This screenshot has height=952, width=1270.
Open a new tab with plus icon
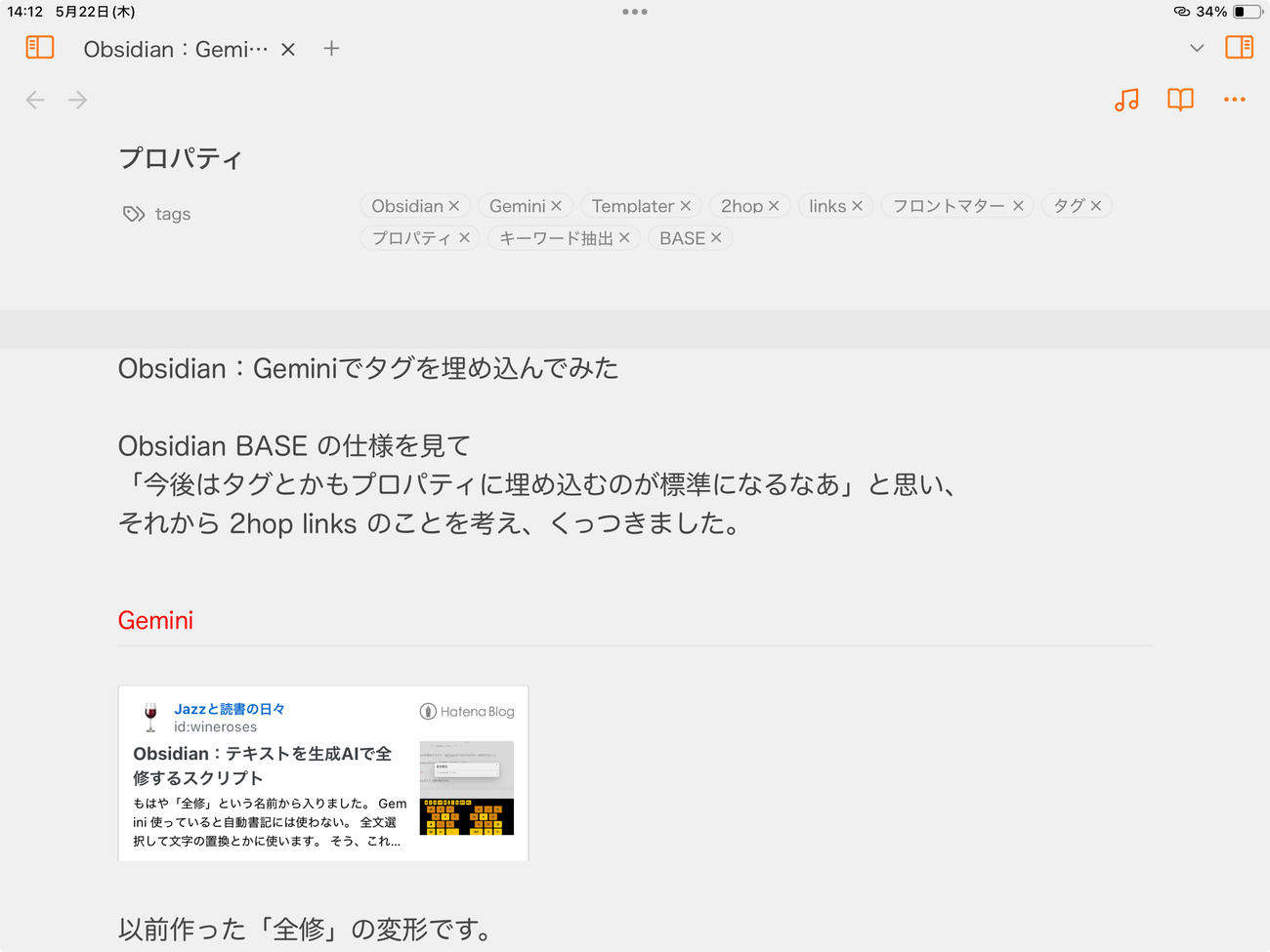click(332, 48)
